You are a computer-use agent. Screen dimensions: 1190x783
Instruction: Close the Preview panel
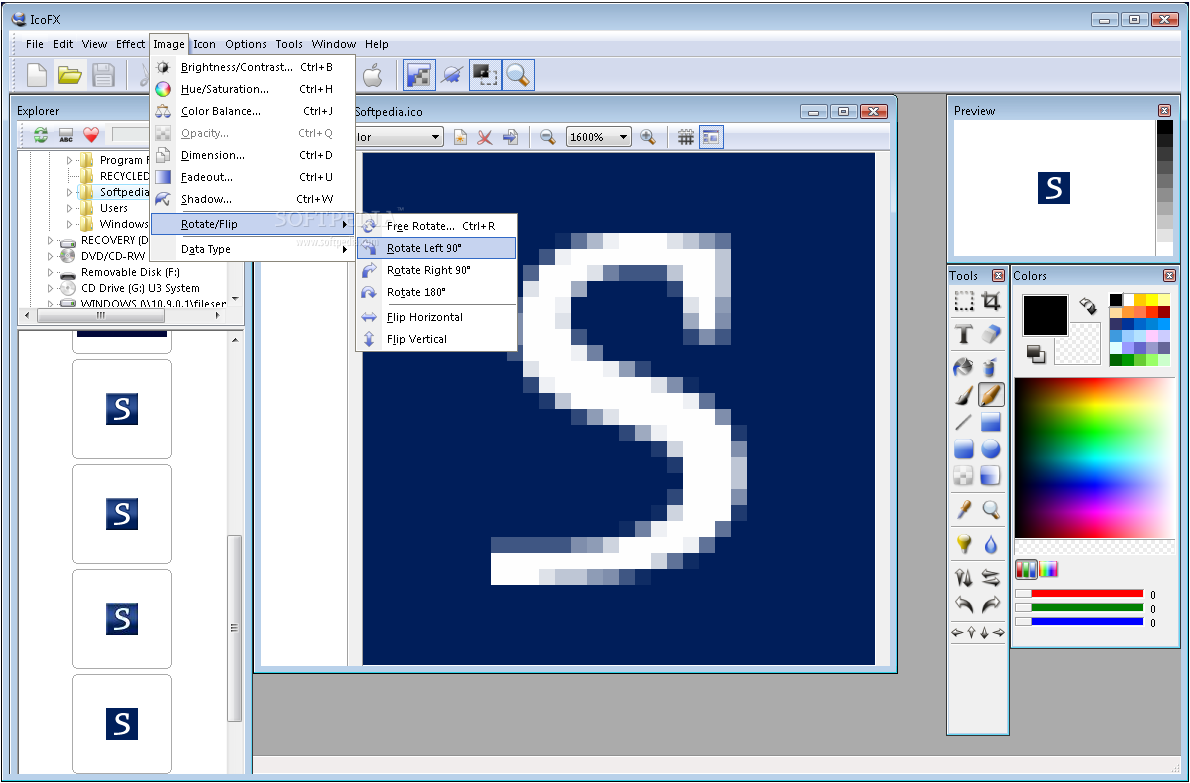tap(1164, 111)
